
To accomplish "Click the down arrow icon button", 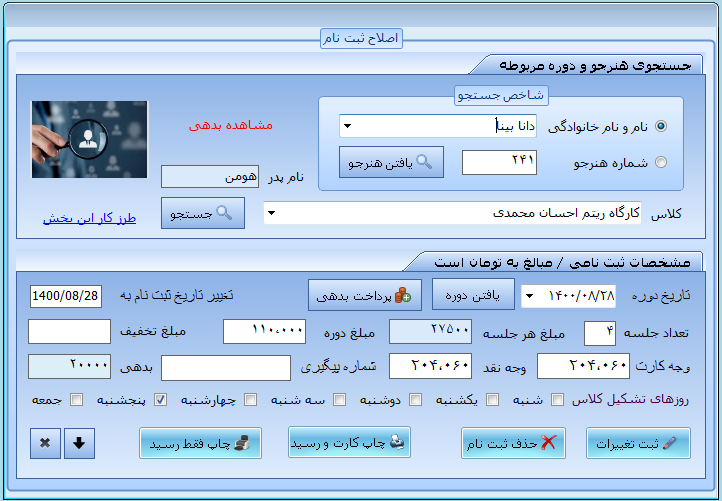I will [x=80, y=443].
